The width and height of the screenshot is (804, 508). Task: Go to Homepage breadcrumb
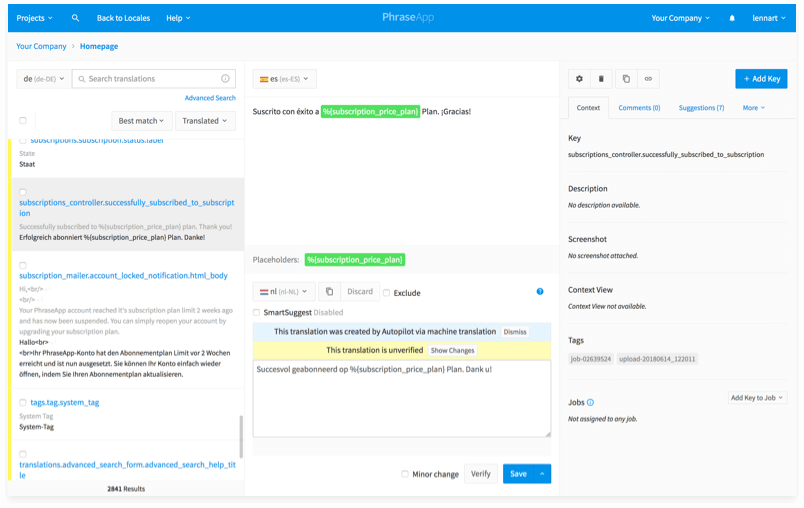pyautogui.click(x=99, y=46)
